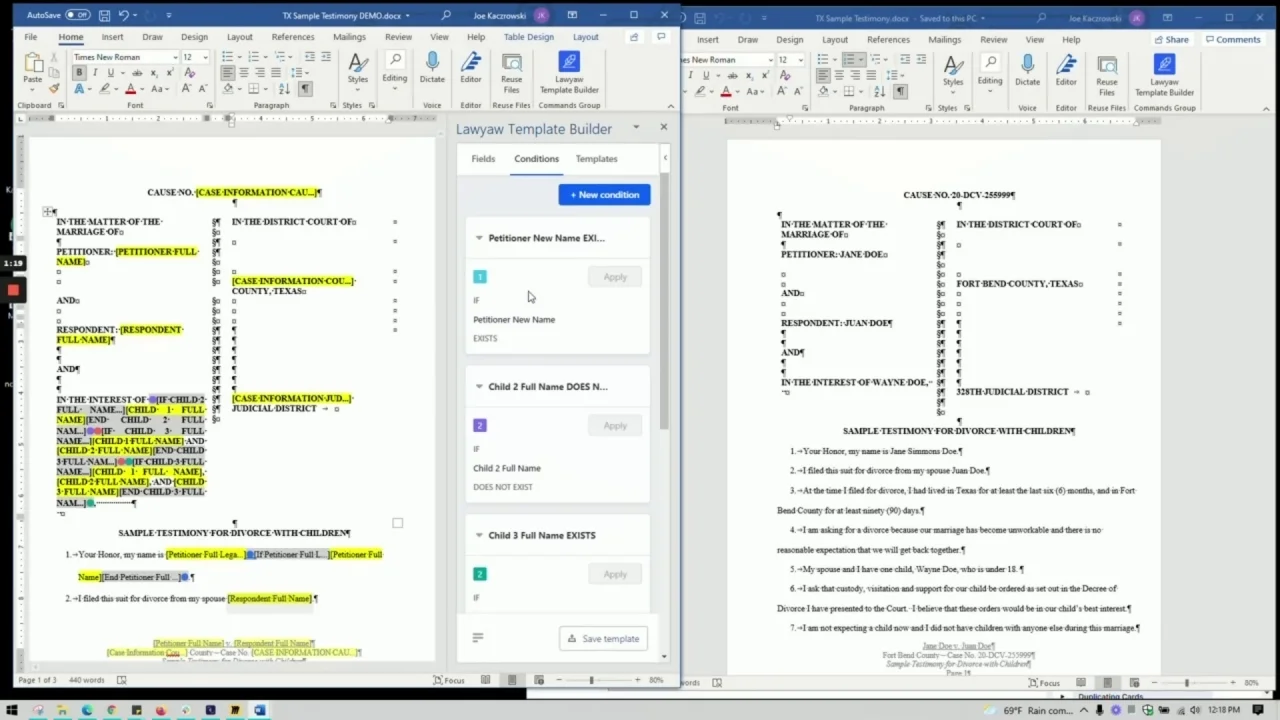Click Text Highlight Color button in DEMO window
1280x720 pixels.
[x=104, y=89]
